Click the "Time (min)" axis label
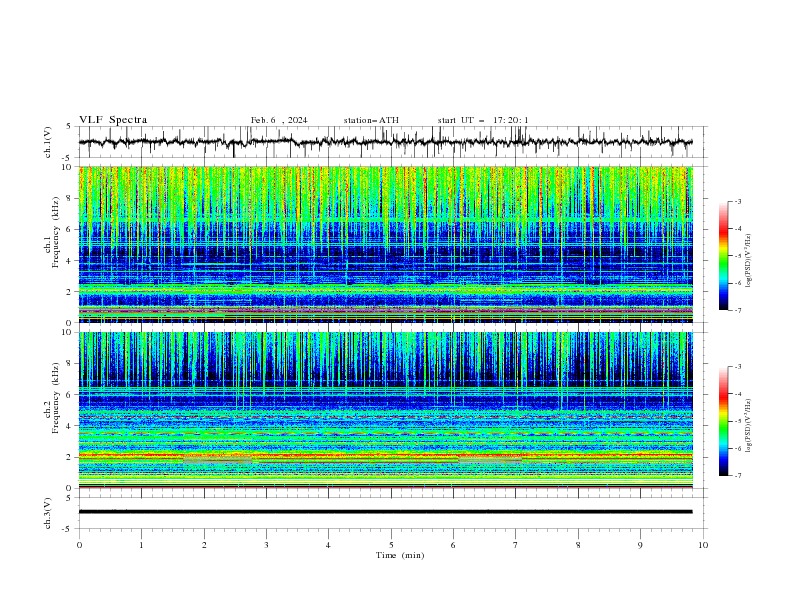 400,555
